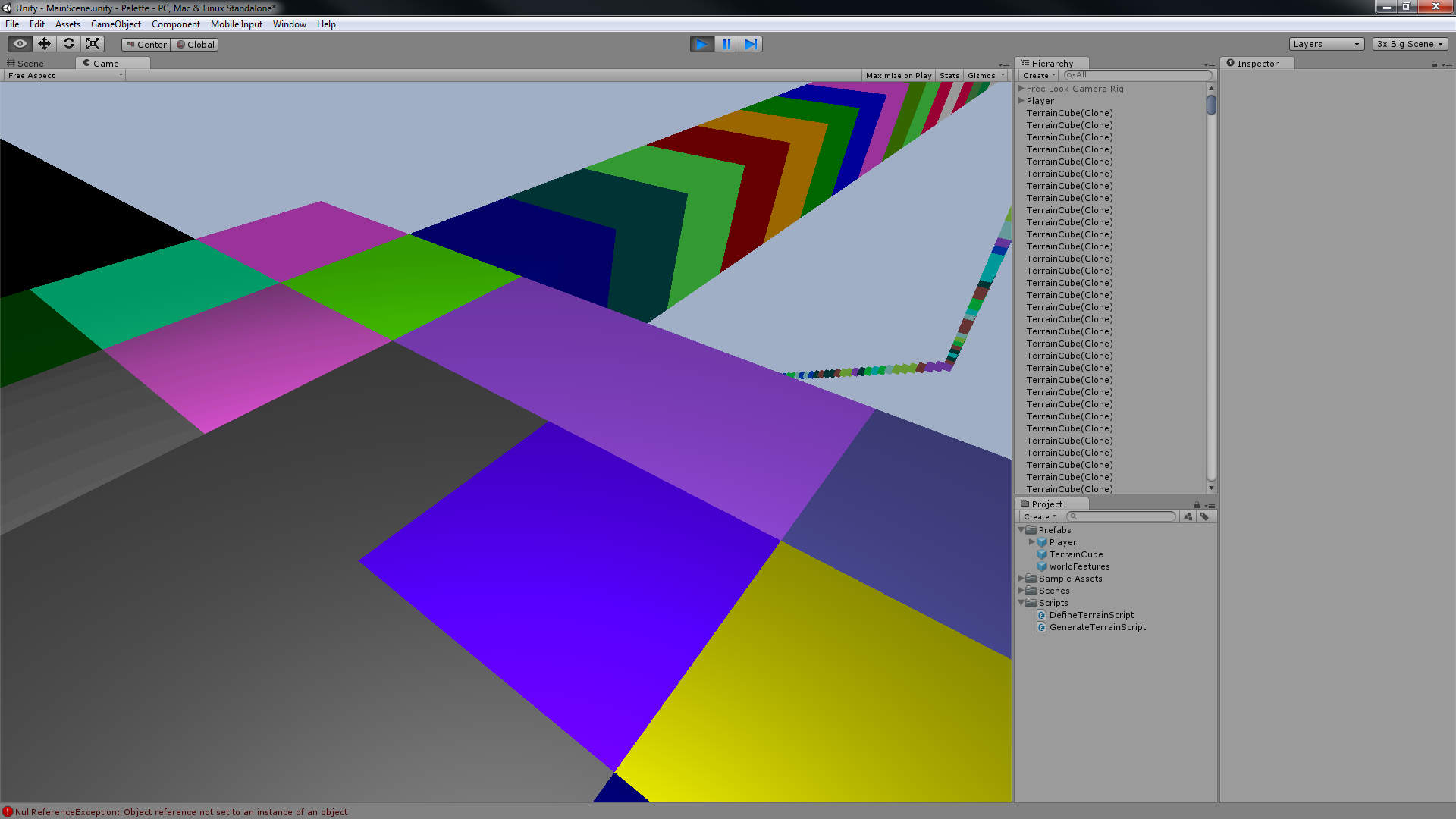
Task: Open the File menu
Action: click(12, 24)
